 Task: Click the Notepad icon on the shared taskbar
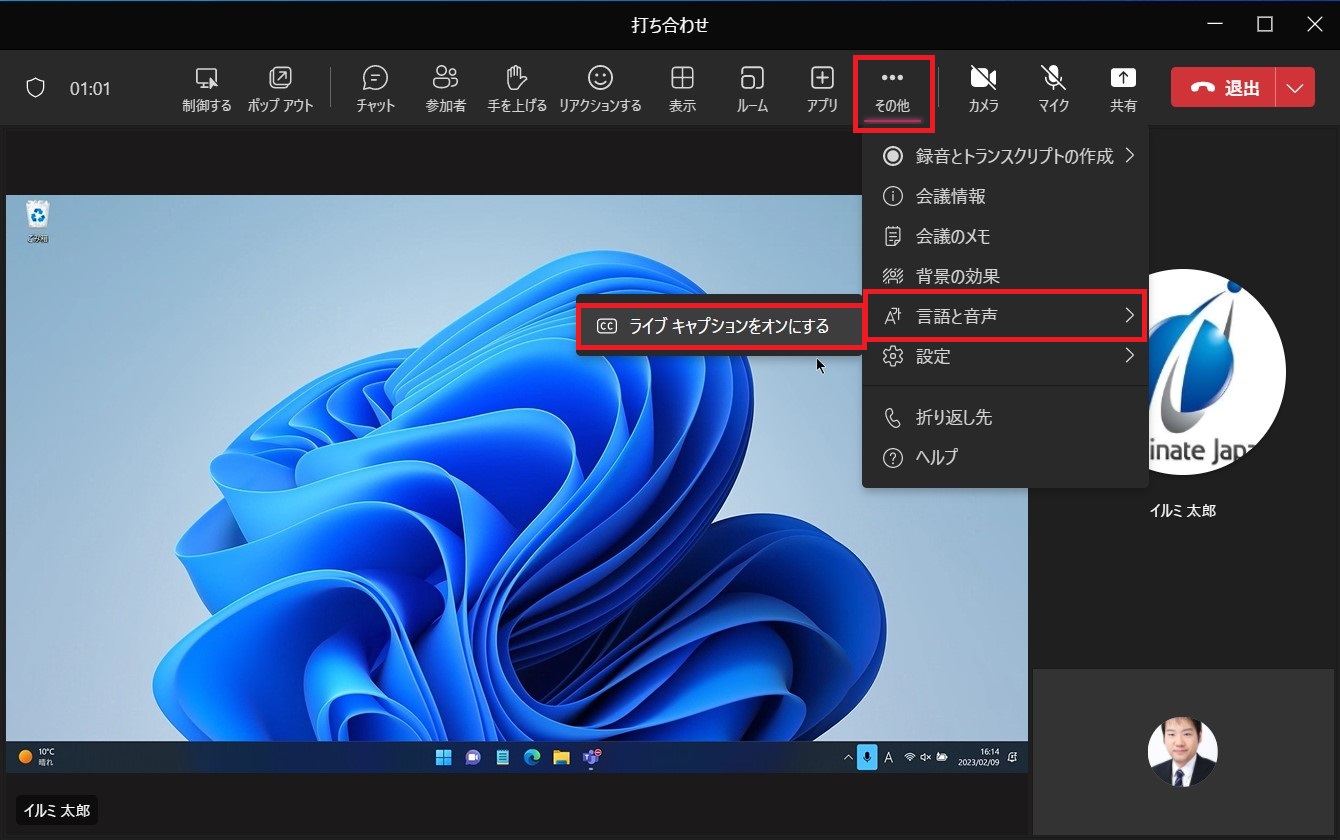pyautogui.click(x=503, y=757)
